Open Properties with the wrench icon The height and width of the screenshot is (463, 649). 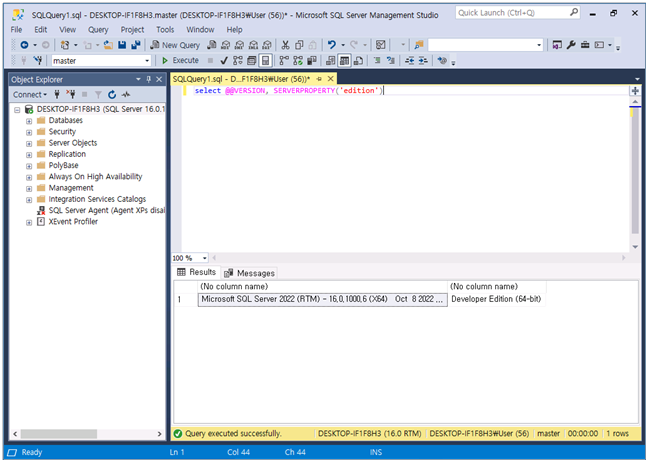click(571, 45)
